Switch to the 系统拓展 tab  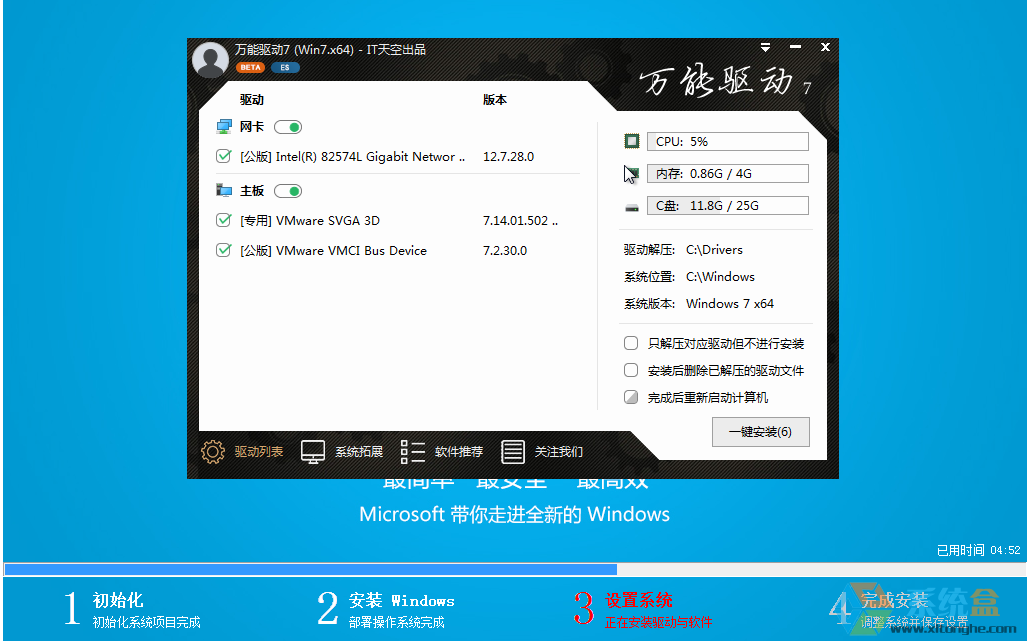pyautogui.click(x=359, y=452)
